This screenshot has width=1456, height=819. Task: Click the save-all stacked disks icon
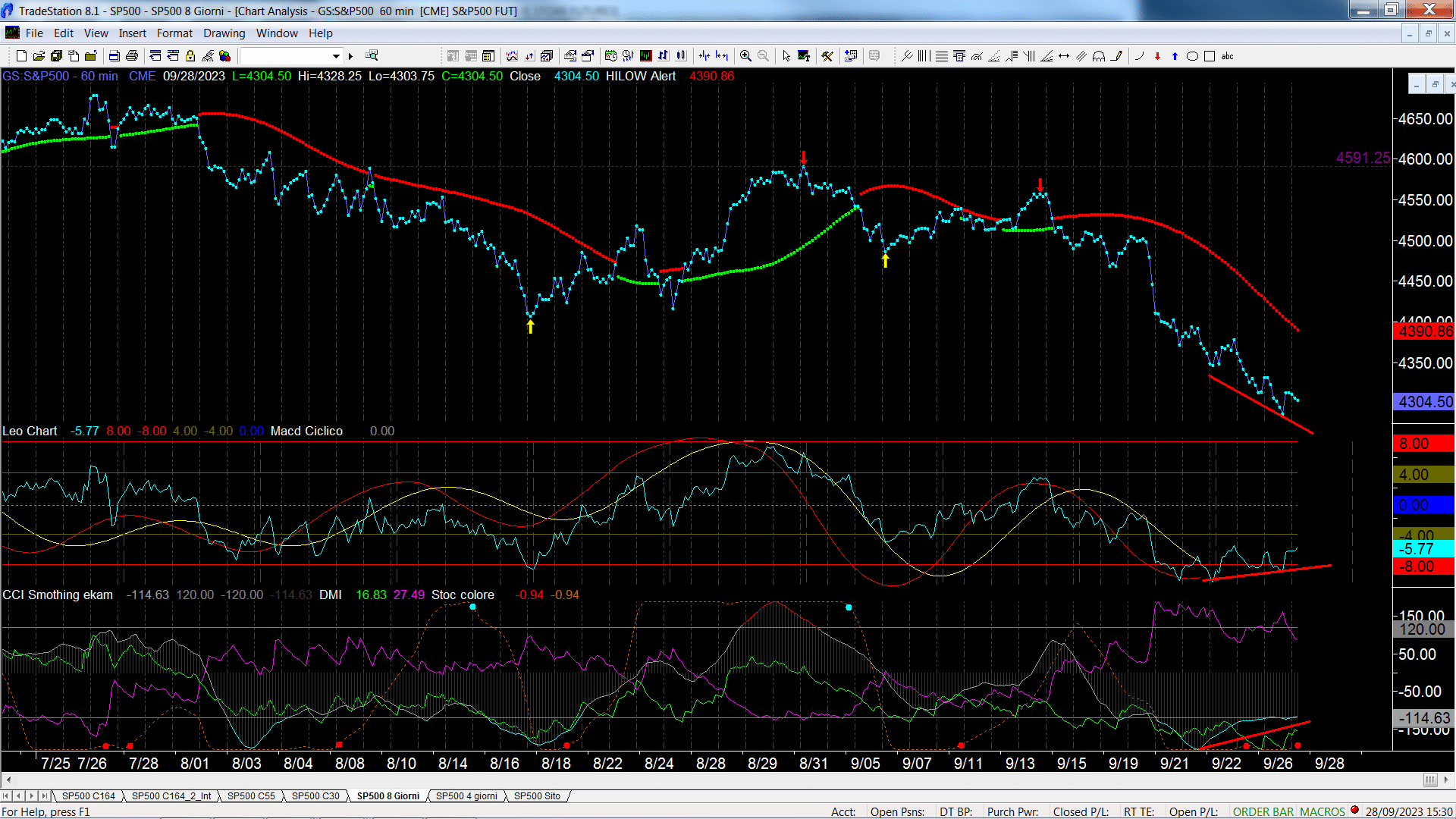tap(56, 56)
